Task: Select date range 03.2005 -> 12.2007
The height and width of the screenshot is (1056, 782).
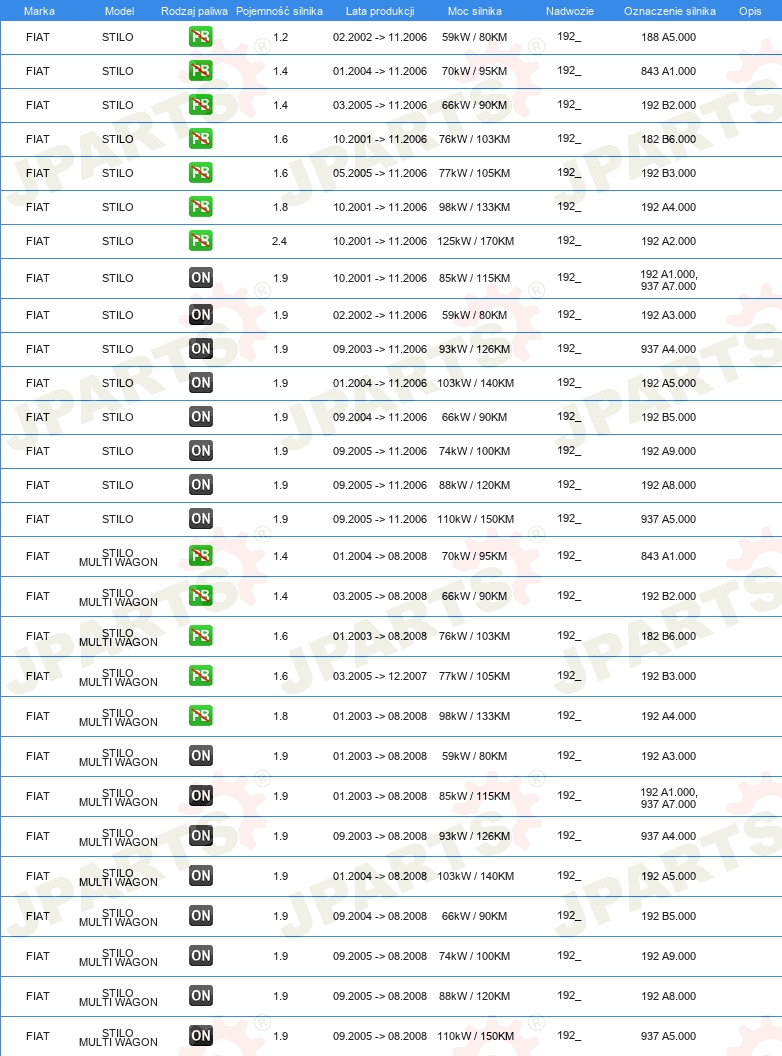Action: [x=380, y=676]
